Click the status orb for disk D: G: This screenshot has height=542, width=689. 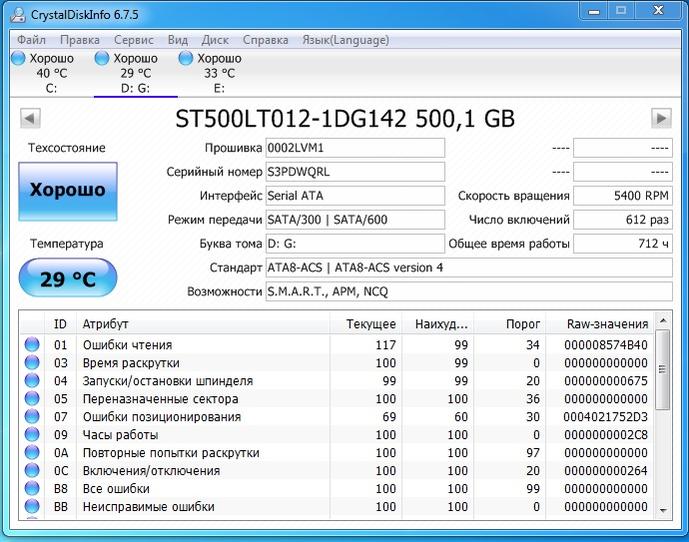click(102, 58)
